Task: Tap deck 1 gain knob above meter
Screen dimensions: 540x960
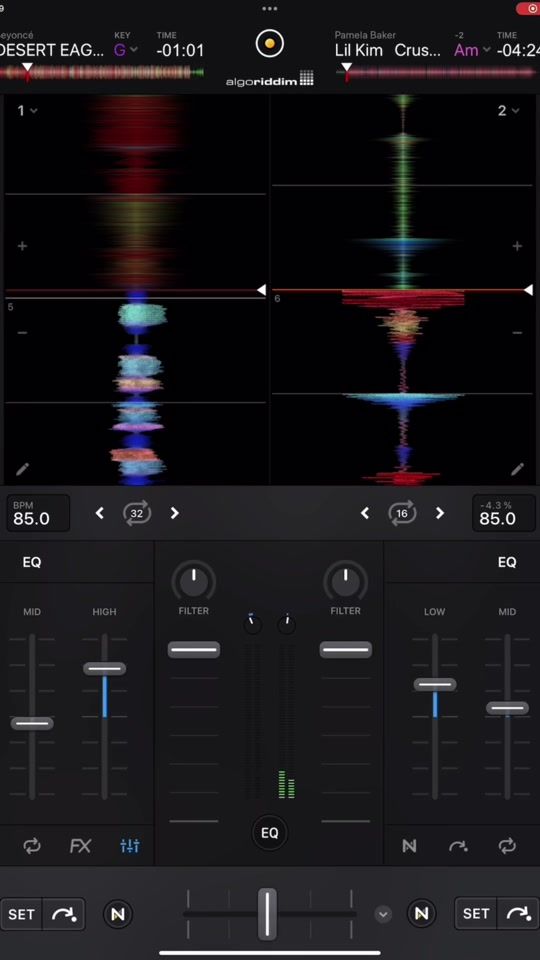Action: tap(252, 624)
